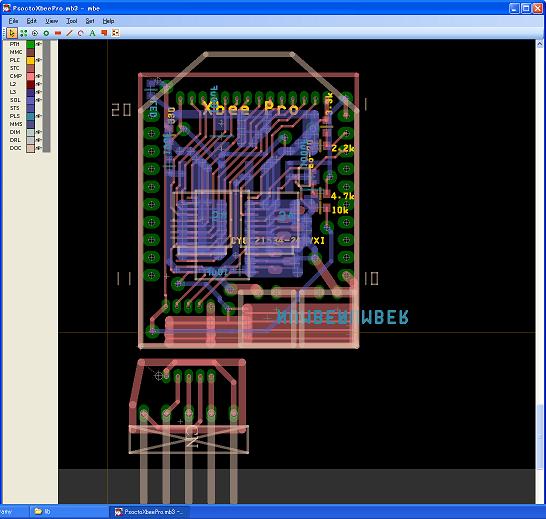Toggle the -F- marker on PLC layer
546x519 pixels.
coord(39,60)
